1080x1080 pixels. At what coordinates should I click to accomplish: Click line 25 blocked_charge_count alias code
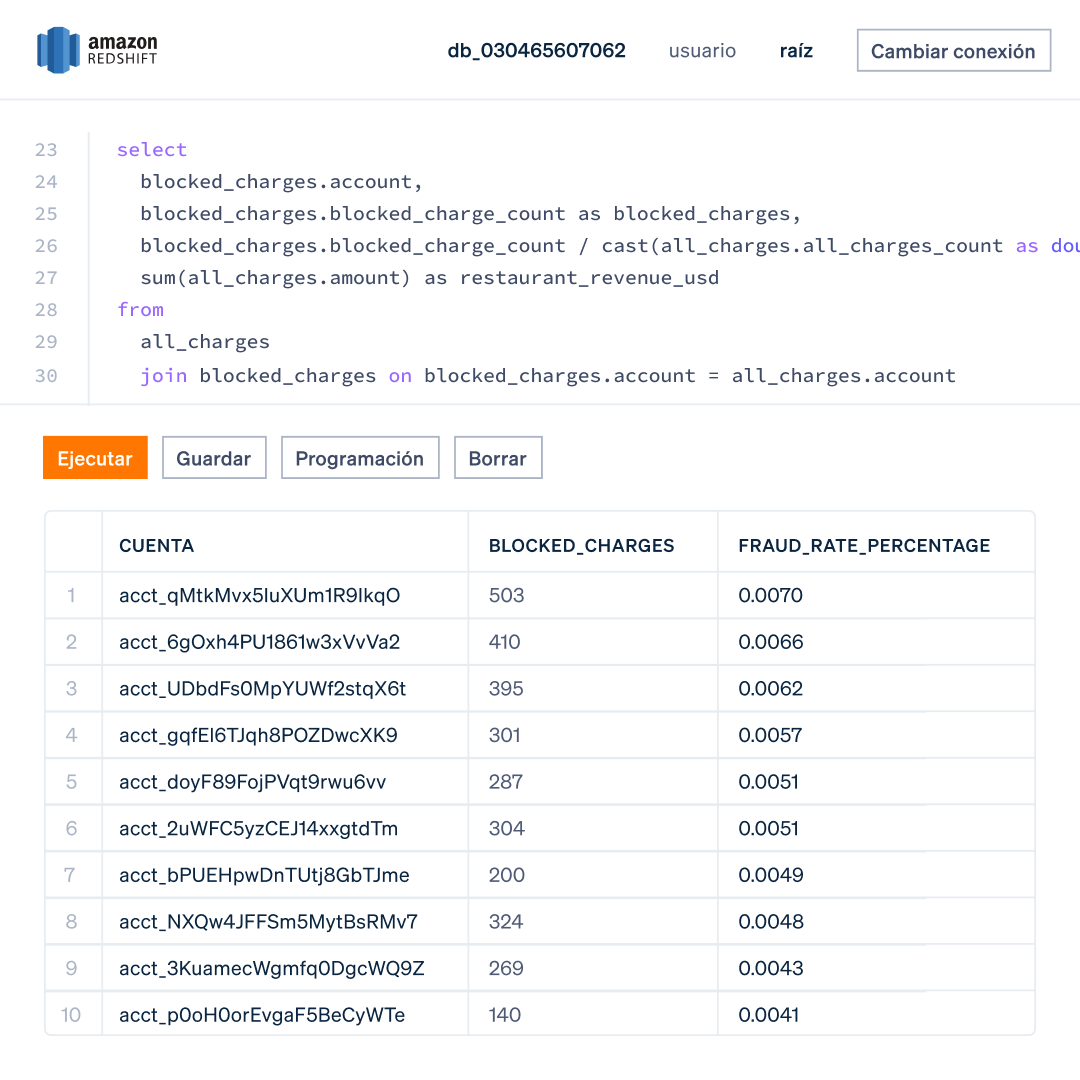(470, 214)
